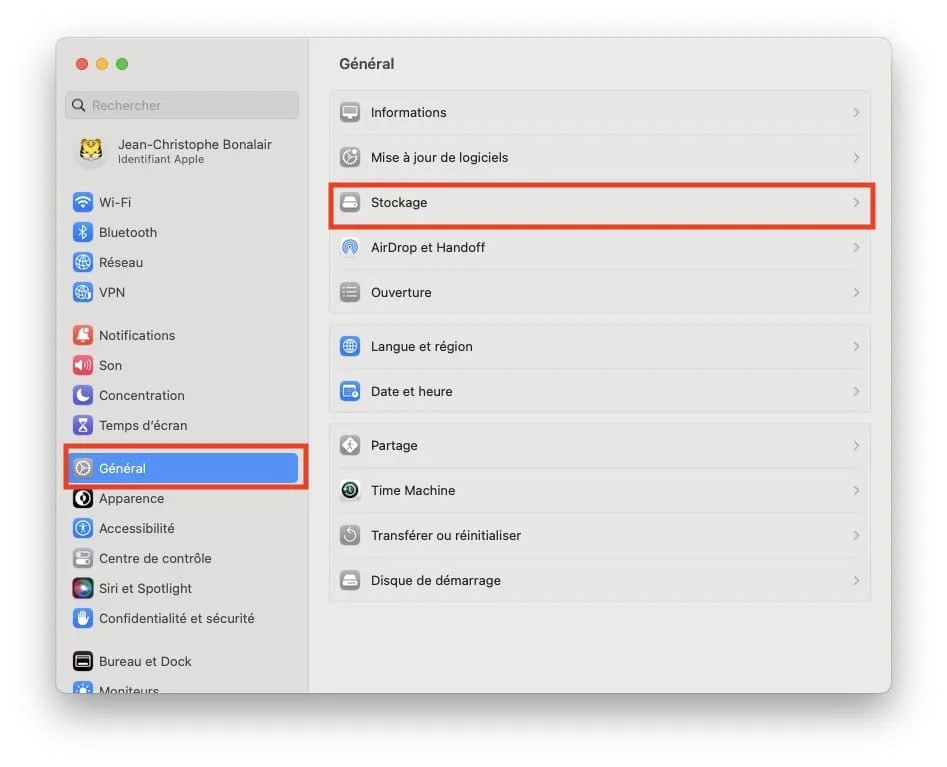This screenshot has width=947, height=767.
Task: Click the Bureau et Dock icon
Action: click(83, 661)
